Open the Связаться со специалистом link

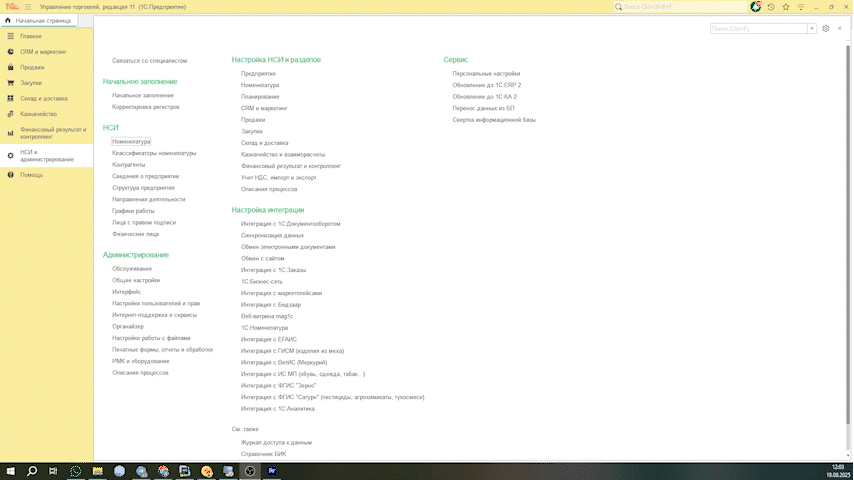[x=149, y=61]
